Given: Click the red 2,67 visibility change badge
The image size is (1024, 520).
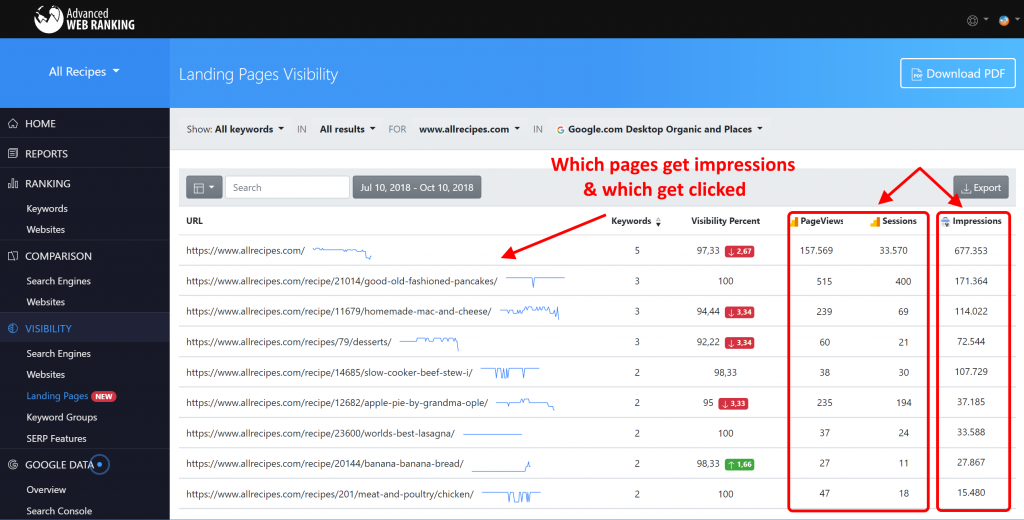Looking at the screenshot, I should pyautogui.click(x=740, y=252).
